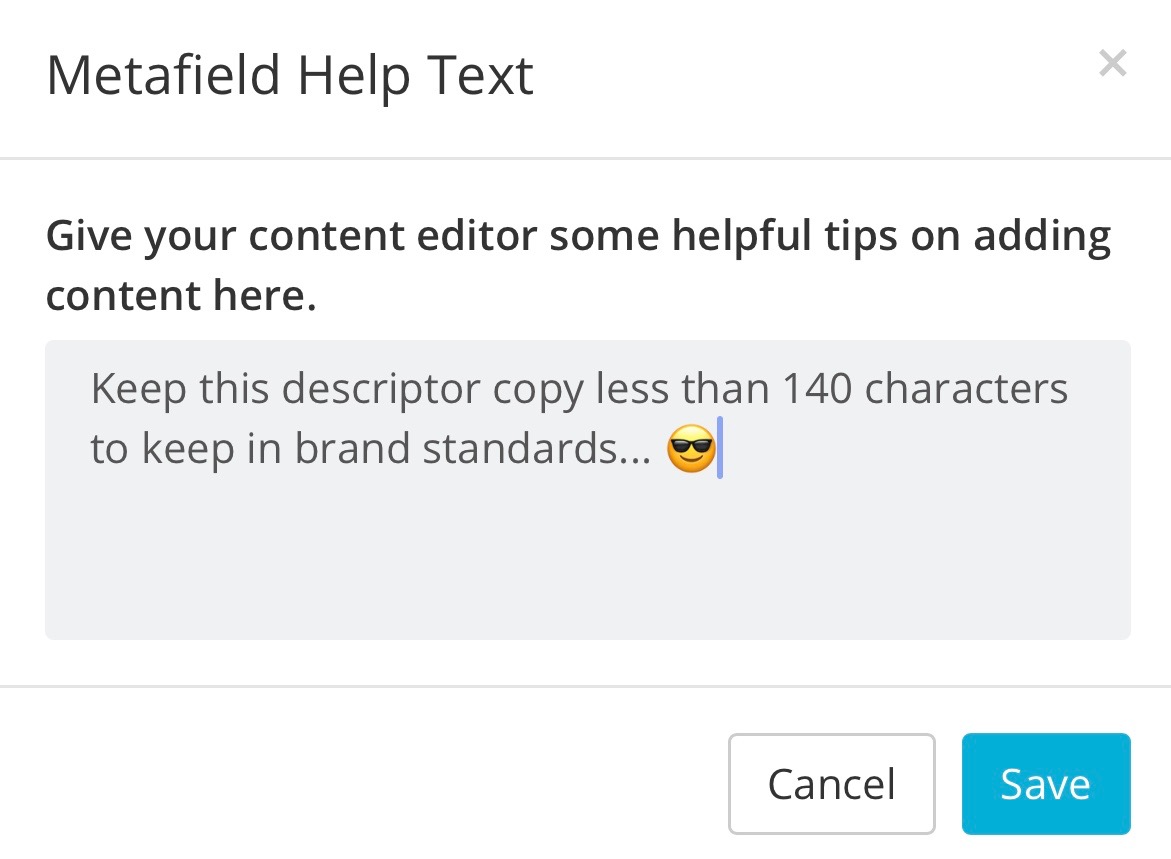The height and width of the screenshot is (859, 1171).
Task: Click the Metafield Help Text dialog title
Action: click(290, 76)
